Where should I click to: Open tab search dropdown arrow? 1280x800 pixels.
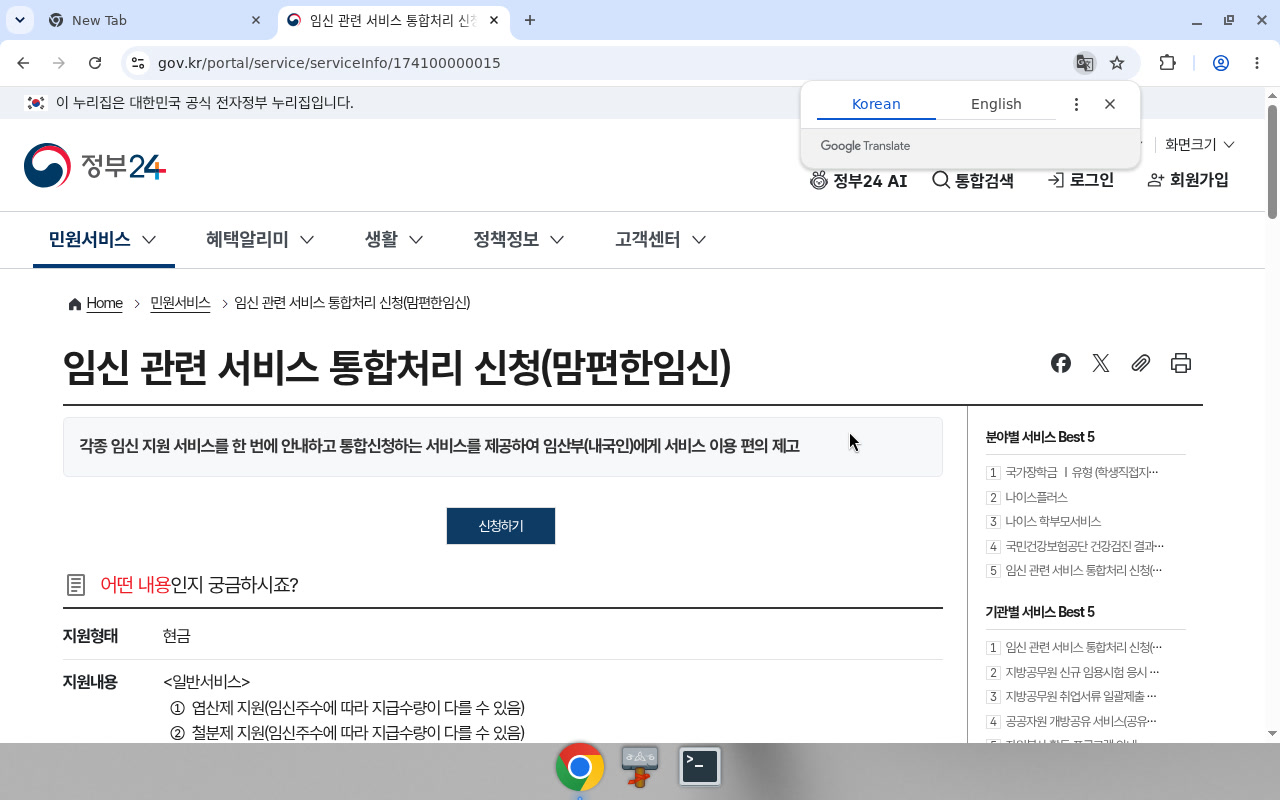tap(19, 20)
